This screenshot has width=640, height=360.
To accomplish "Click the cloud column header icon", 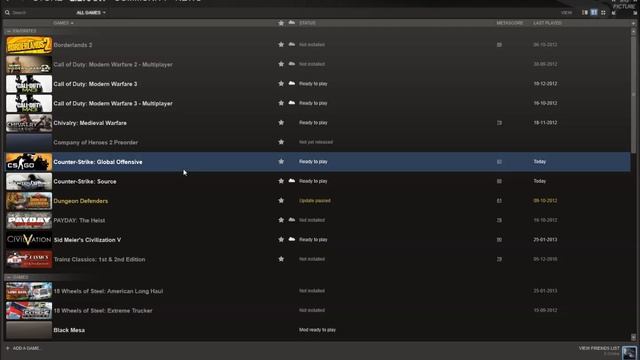I will pyautogui.click(x=291, y=23).
